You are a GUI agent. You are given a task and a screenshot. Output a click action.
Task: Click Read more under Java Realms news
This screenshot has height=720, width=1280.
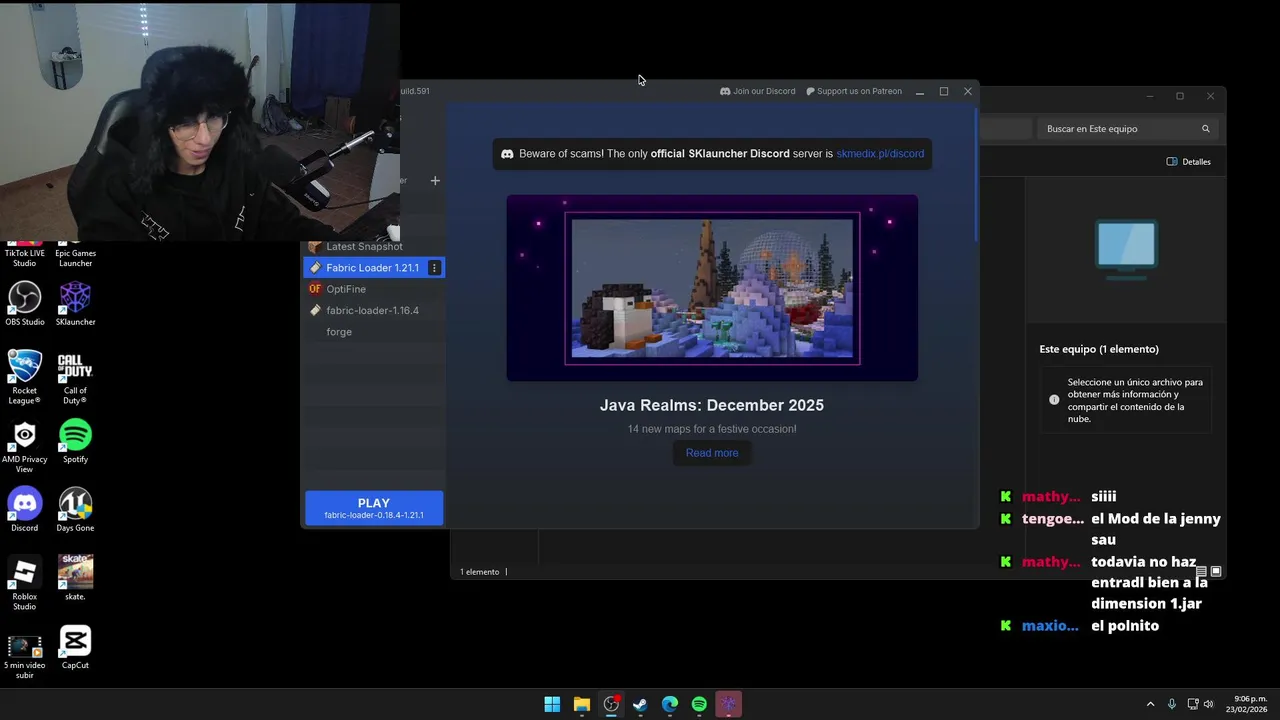pos(712,453)
